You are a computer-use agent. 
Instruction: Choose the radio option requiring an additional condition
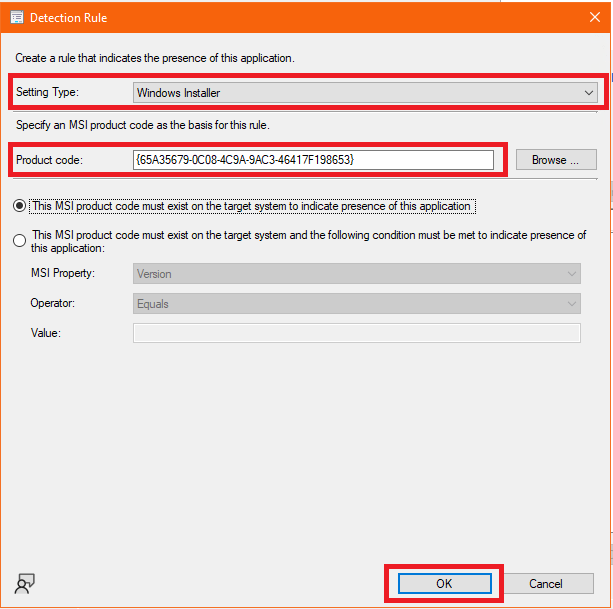point(20,240)
